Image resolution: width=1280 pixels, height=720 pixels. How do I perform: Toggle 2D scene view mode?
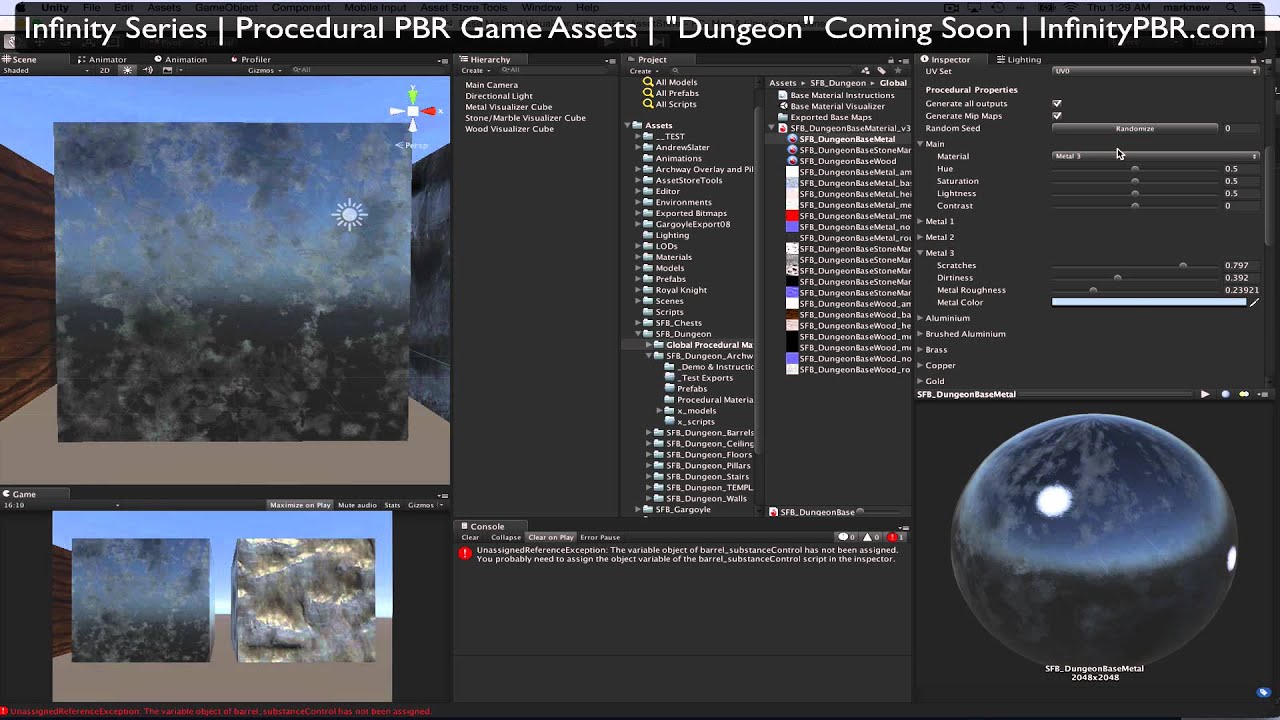(104, 70)
